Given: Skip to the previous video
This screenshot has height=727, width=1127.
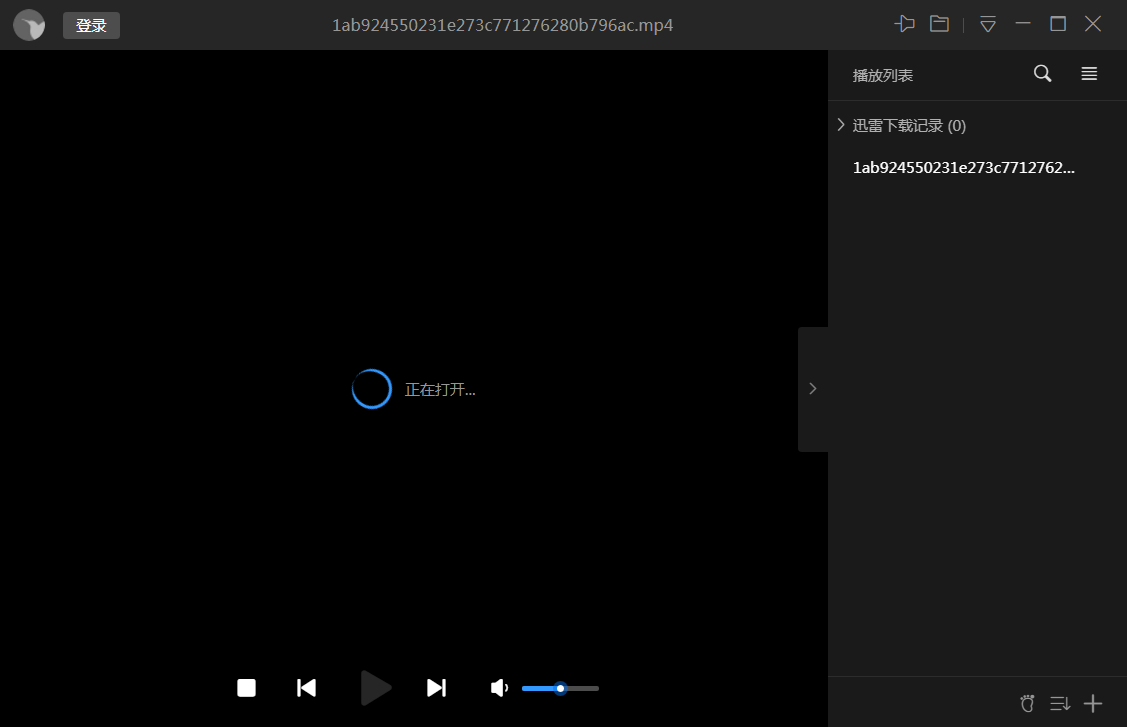Looking at the screenshot, I should click(x=307, y=688).
